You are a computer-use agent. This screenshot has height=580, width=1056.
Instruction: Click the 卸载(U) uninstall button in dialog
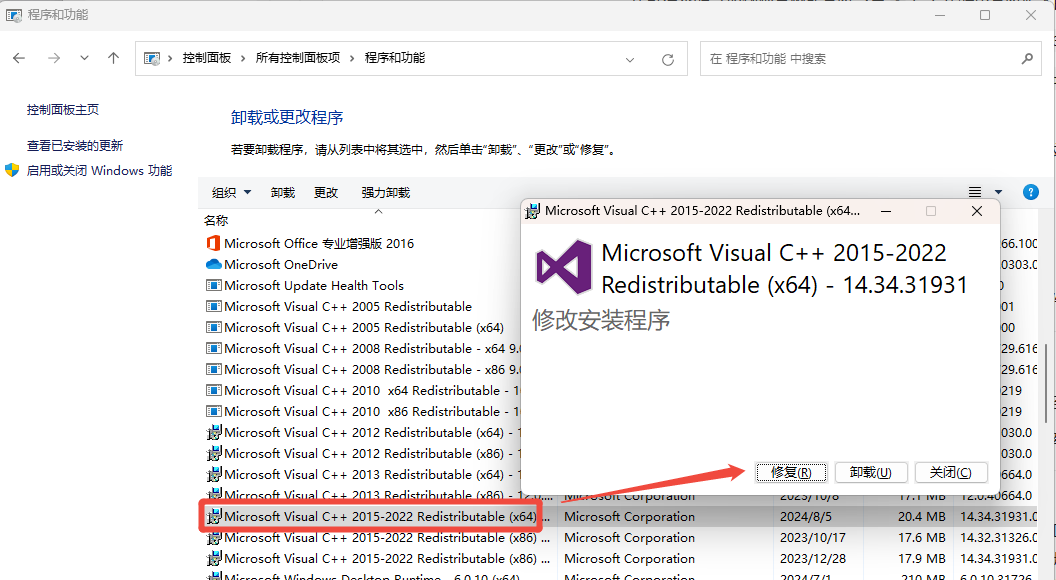pos(871,472)
